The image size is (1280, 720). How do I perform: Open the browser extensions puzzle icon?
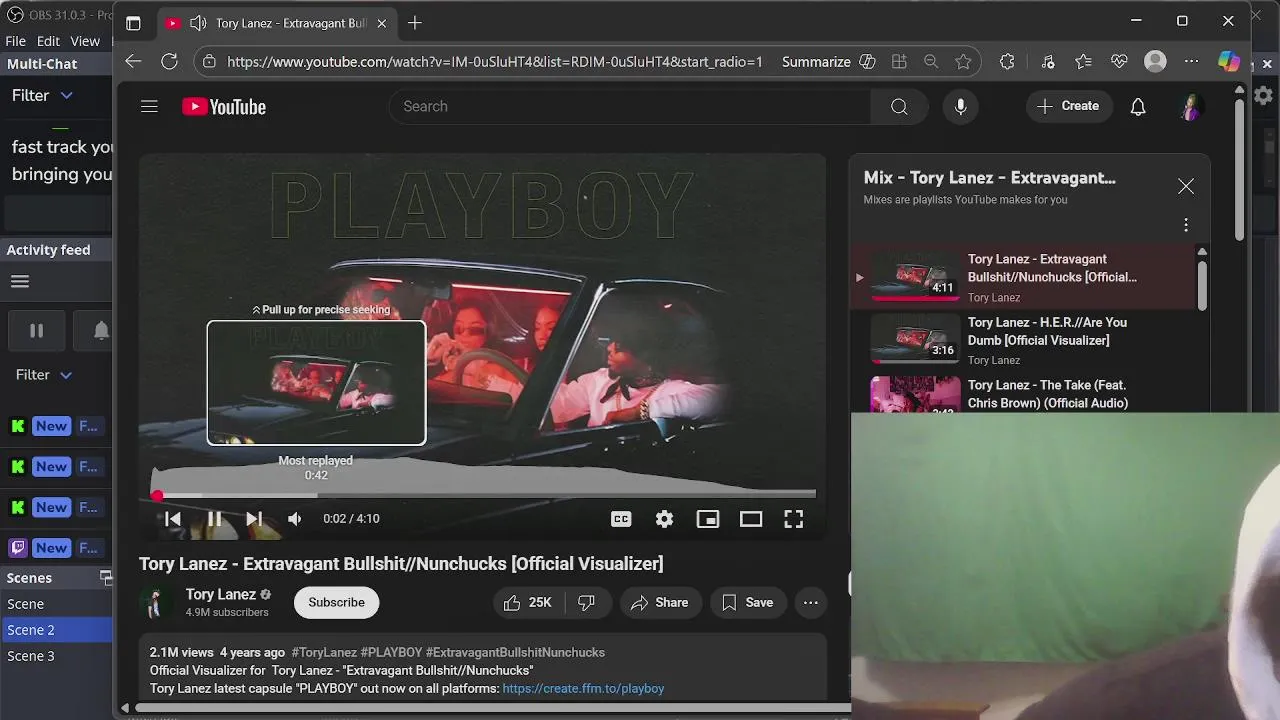[x=1007, y=62]
